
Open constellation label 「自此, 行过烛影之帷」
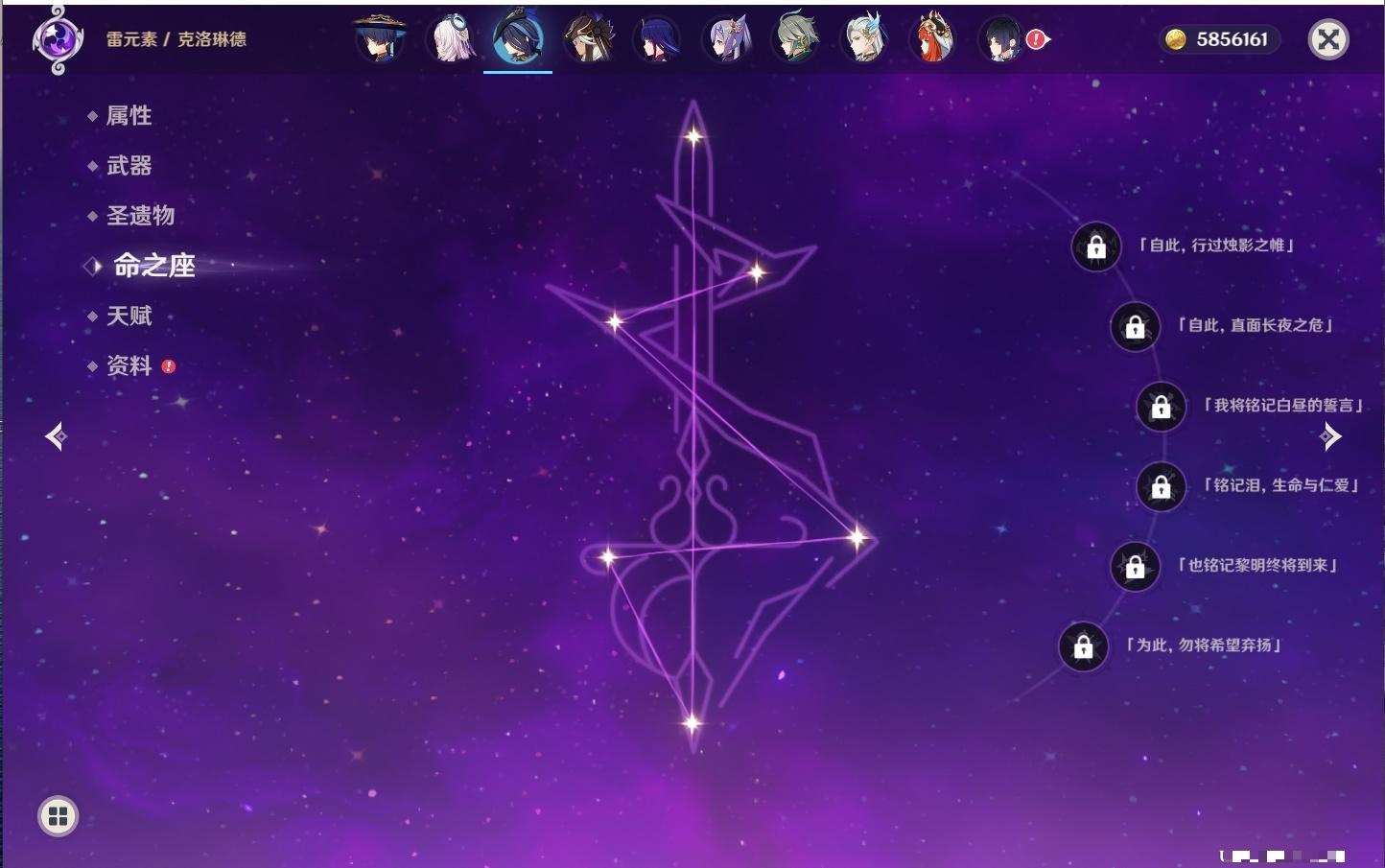(x=1216, y=246)
